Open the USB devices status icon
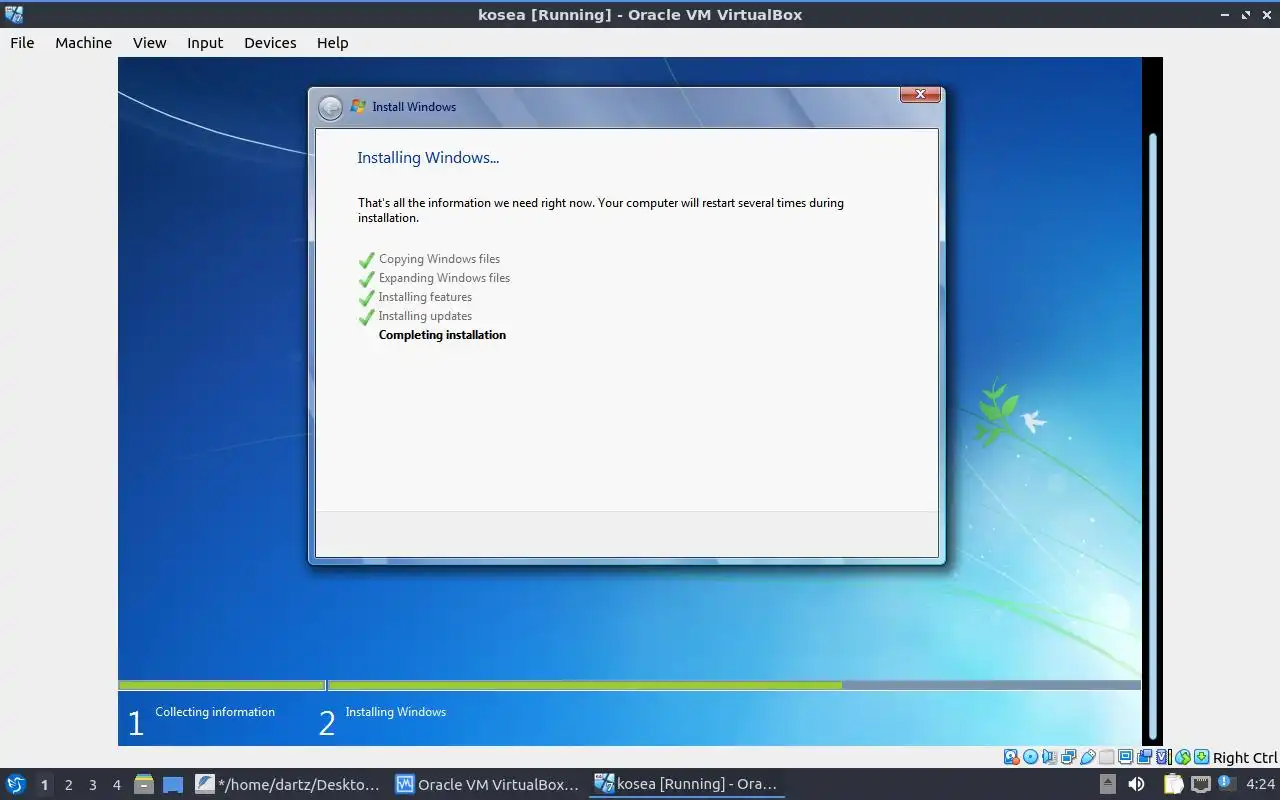 click(x=1088, y=757)
